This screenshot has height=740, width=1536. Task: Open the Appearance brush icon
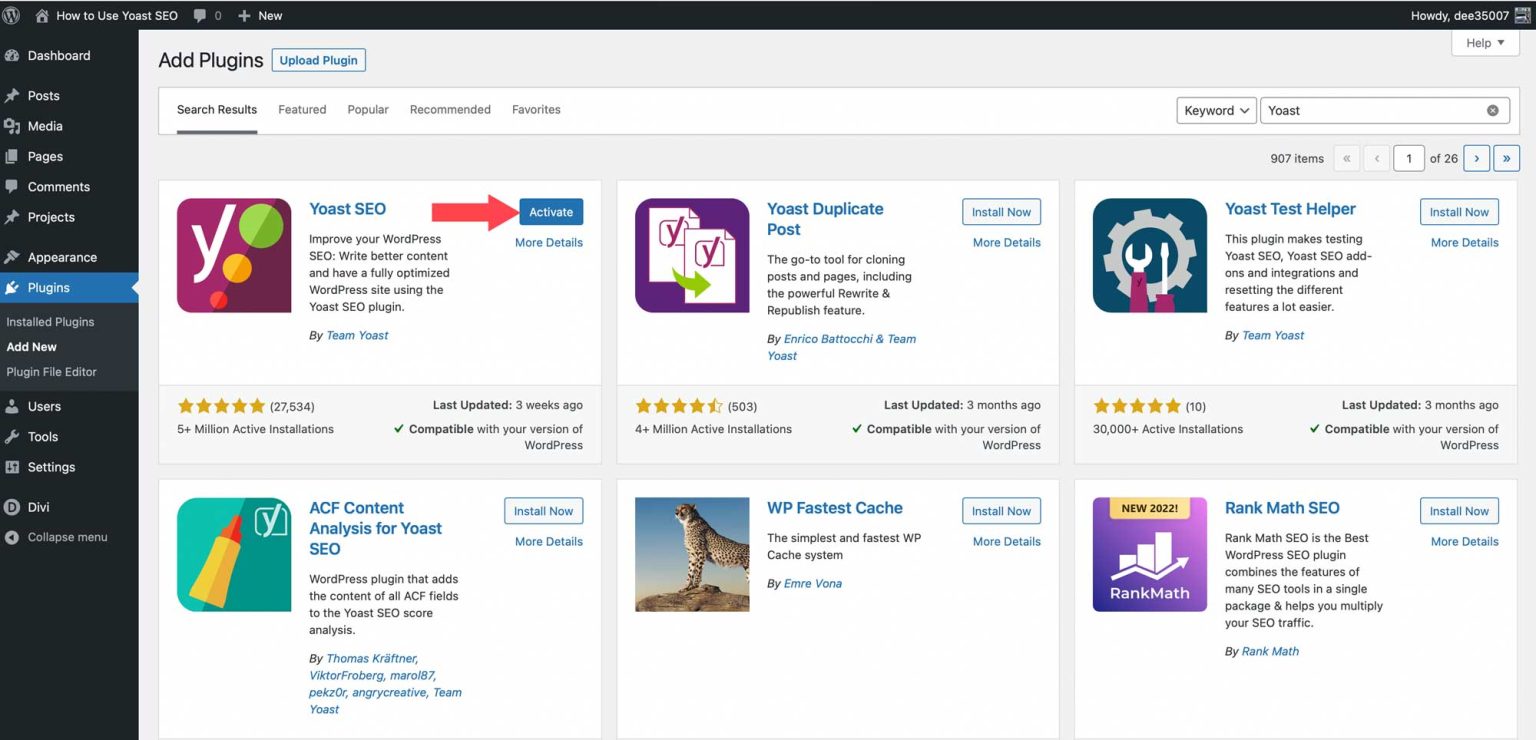tap(17, 257)
